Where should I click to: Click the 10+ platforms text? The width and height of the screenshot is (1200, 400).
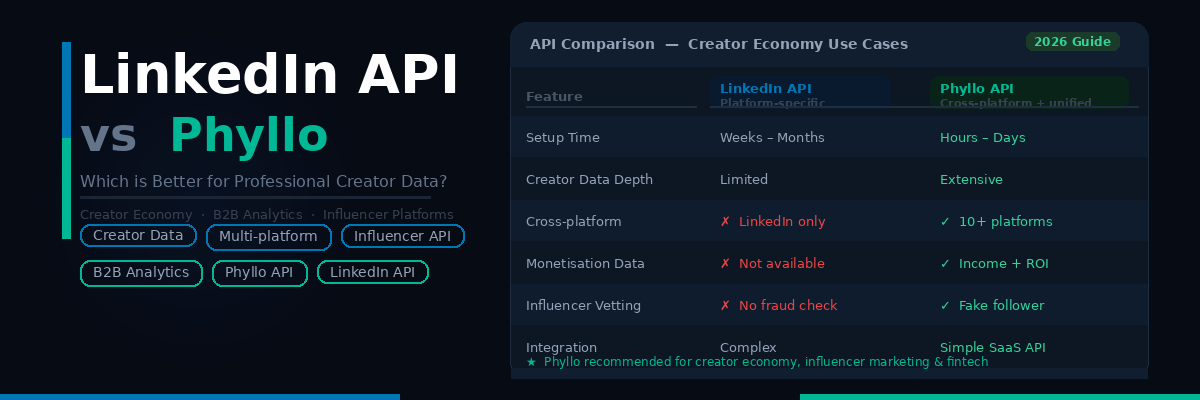click(x=1005, y=221)
